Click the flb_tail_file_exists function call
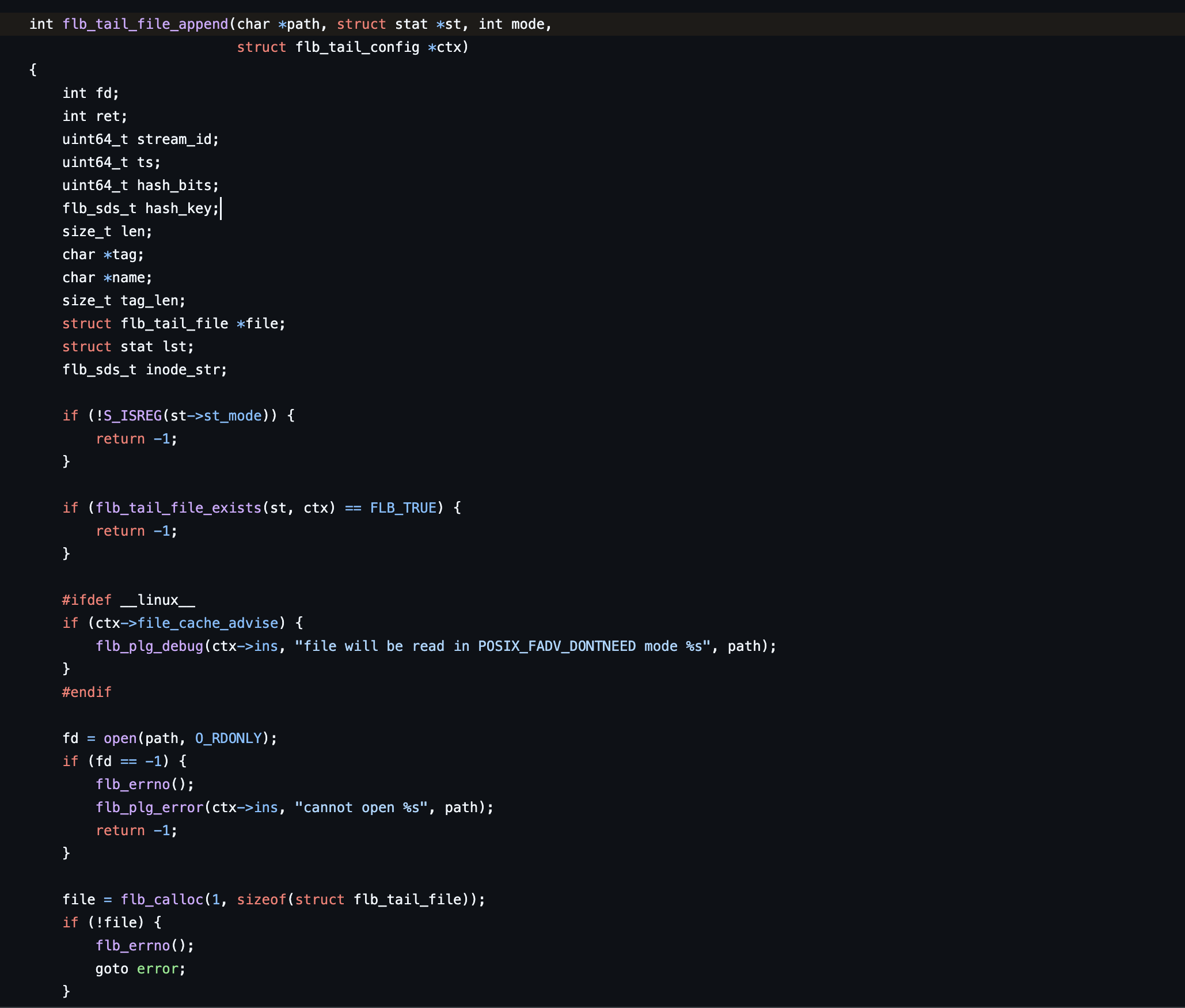The width and height of the screenshot is (1185, 1008). tap(178, 508)
